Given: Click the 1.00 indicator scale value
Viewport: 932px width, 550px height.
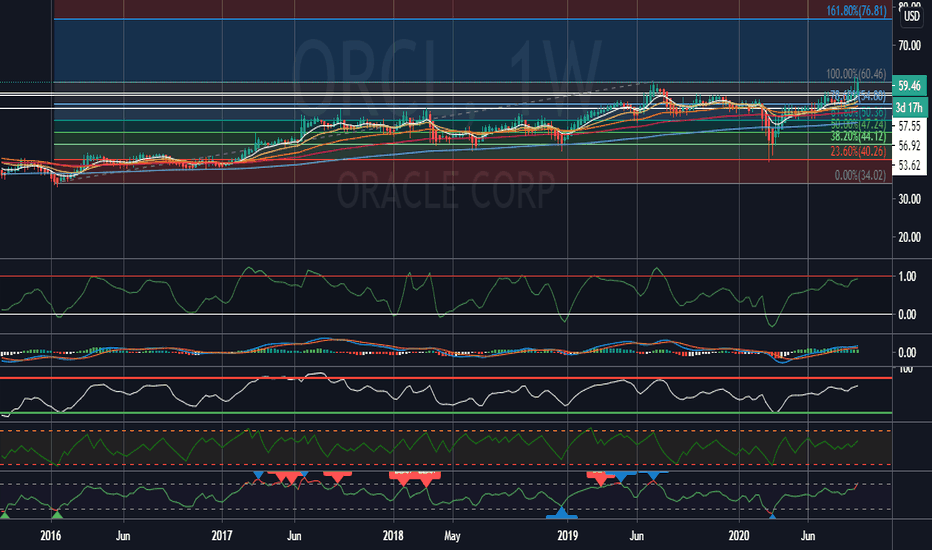Looking at the screenshot, I should coord(907,276).
